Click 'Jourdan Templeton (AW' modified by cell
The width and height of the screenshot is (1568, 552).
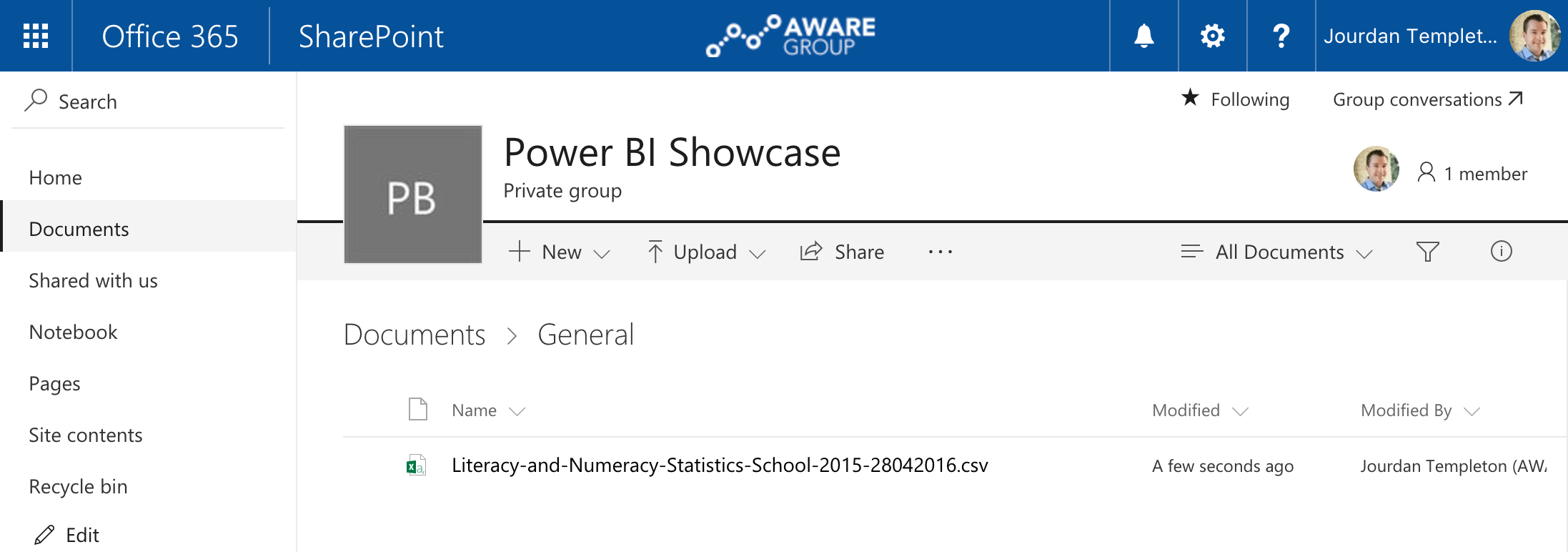1454,466
